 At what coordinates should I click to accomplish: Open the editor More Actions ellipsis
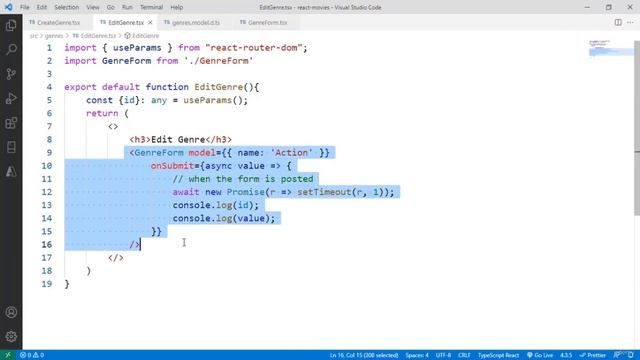630,22
